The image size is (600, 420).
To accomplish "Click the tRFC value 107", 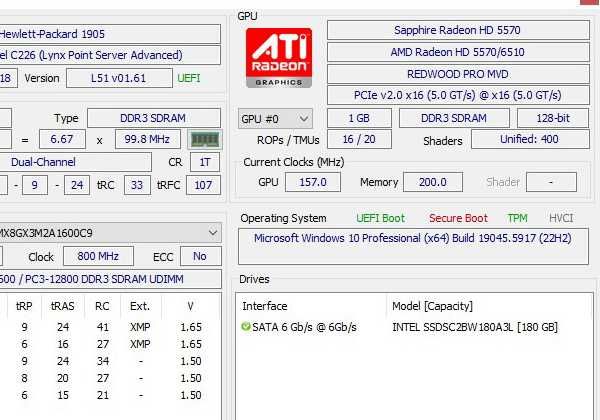I will [x=203, y=185].
